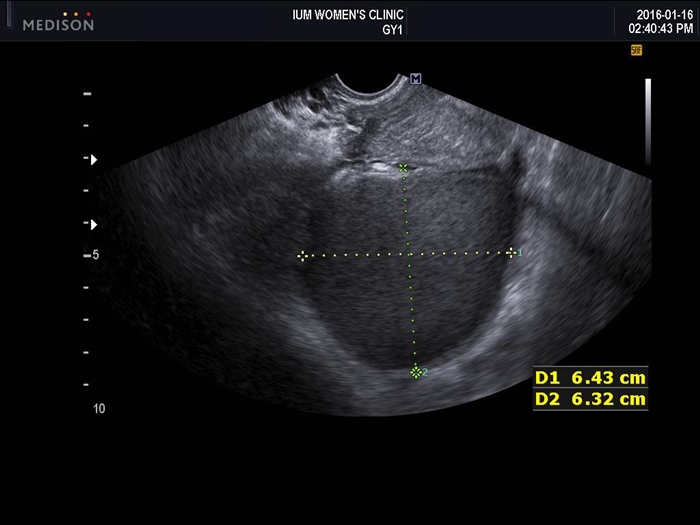Click the M orientation marker near the probe
This screenshot has width=700, height=525.
(x=416, y=79)
